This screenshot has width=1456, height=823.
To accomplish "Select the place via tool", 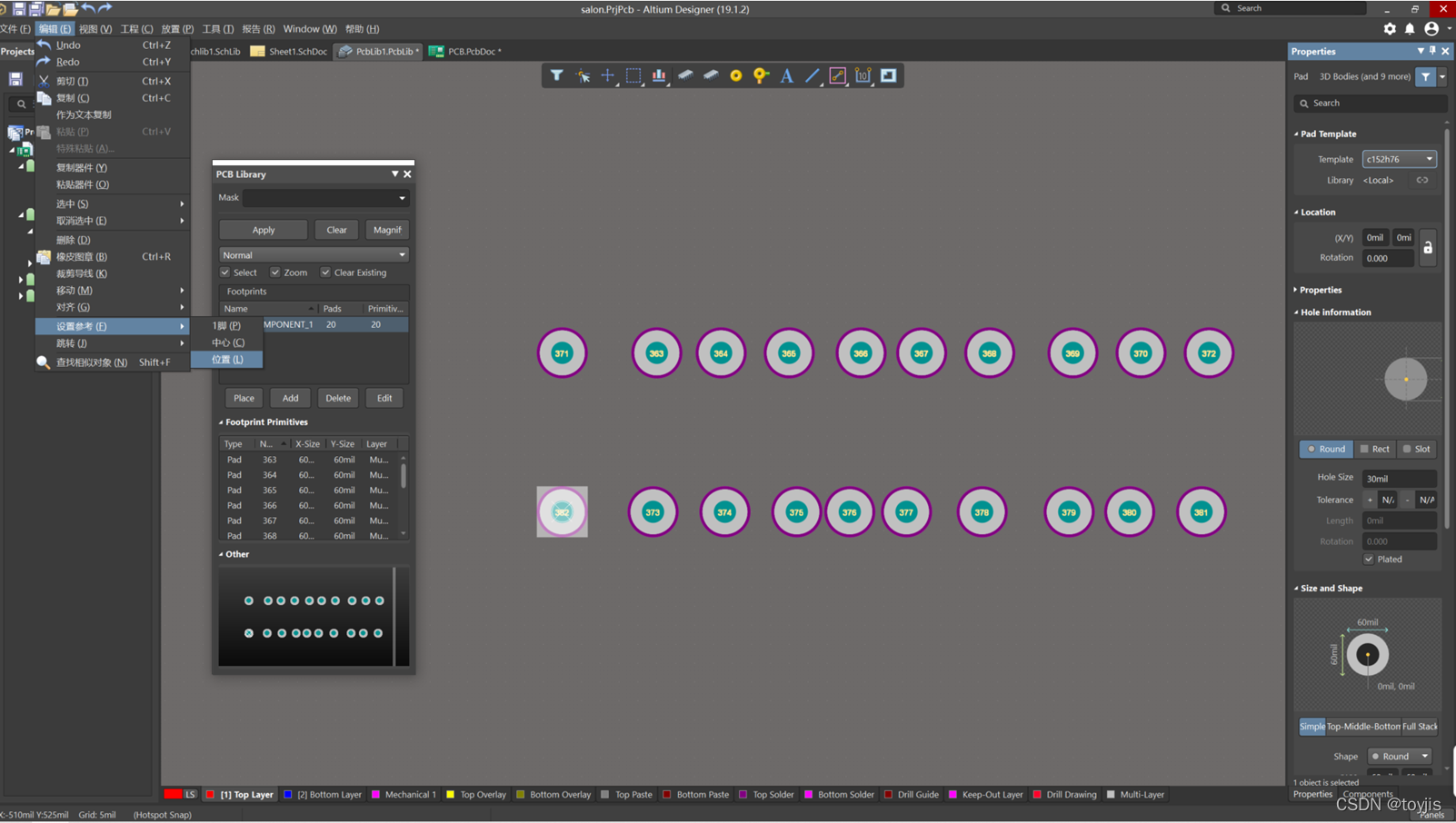I will [762, 75].
